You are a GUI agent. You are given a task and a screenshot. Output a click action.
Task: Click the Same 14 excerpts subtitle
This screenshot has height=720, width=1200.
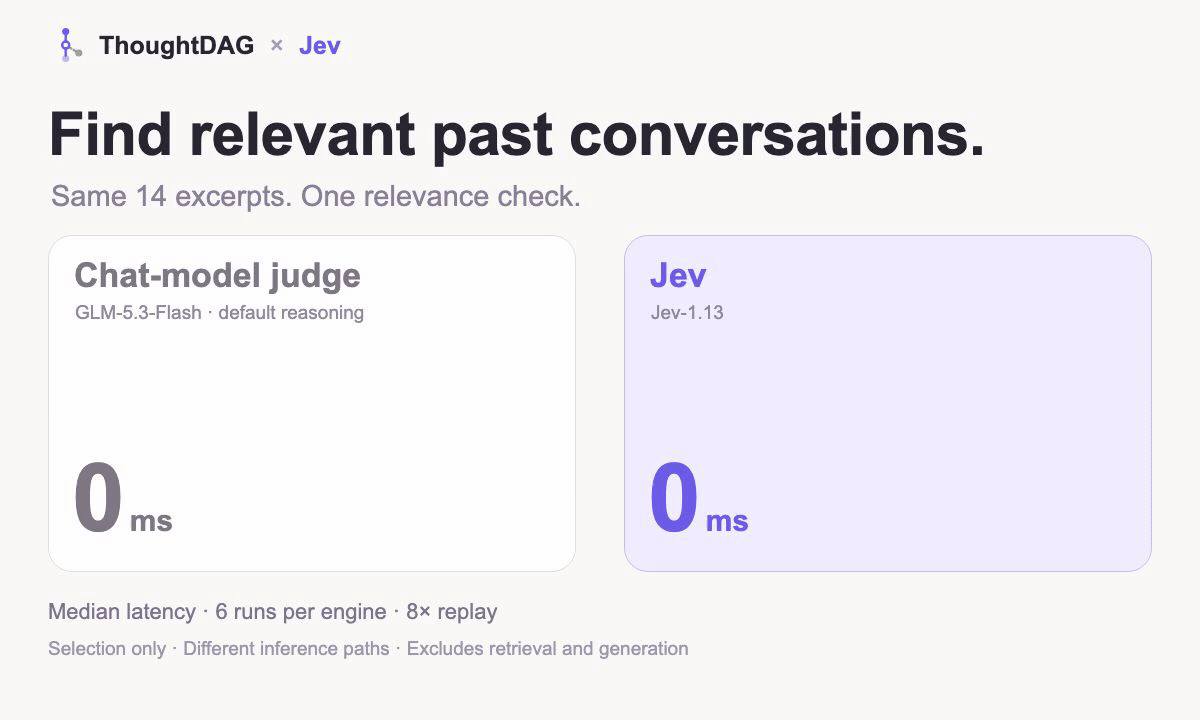click(x=316, y=196)
